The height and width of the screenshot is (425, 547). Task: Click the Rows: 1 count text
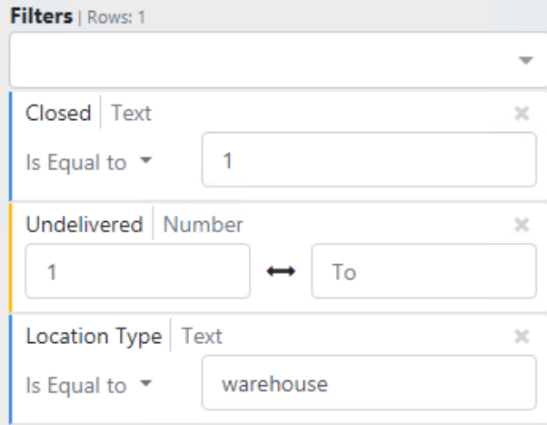click(x=116, y=17)
